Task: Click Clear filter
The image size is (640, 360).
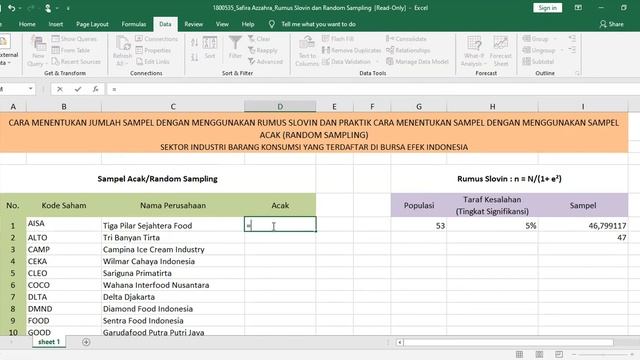Action: tap(259, 39)
